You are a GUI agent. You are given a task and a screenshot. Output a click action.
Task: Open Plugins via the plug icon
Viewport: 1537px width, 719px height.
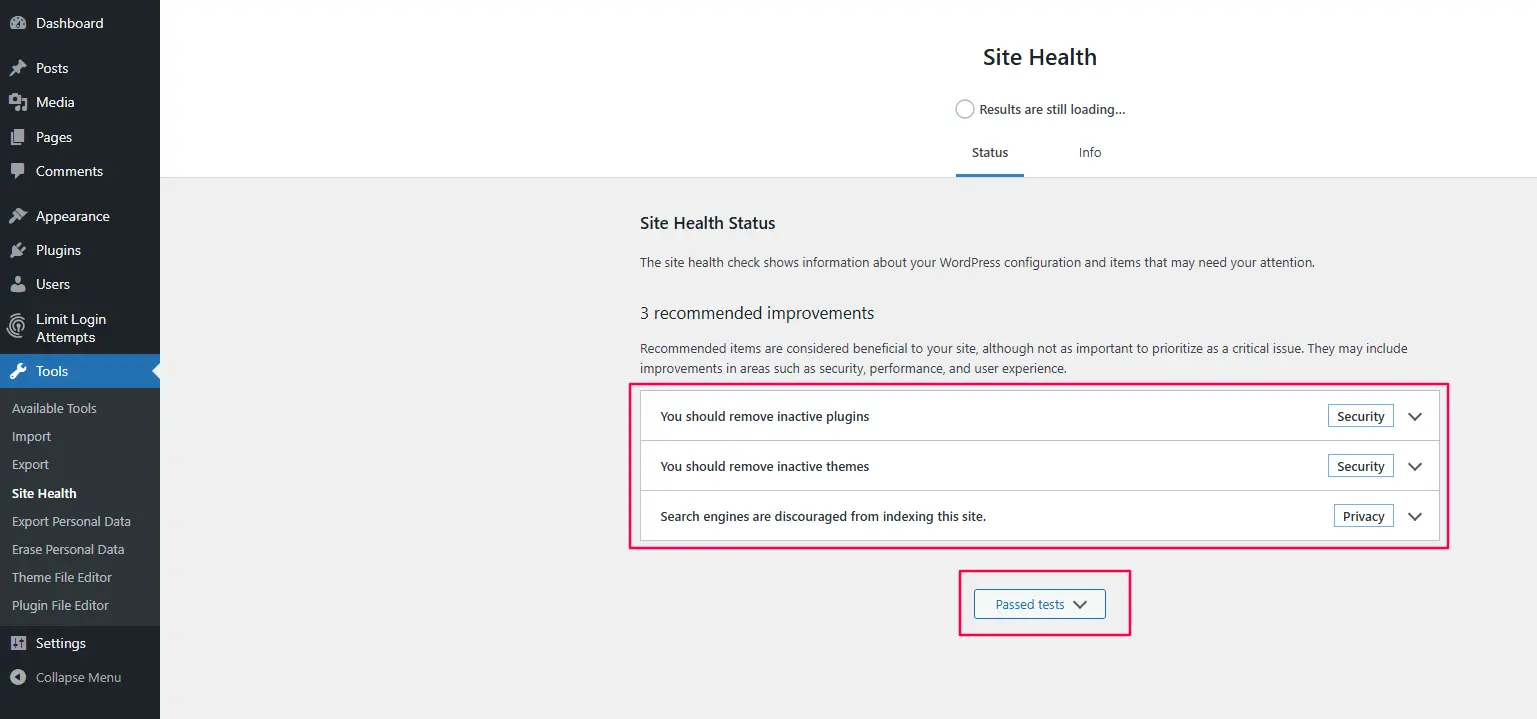(18, 249)
